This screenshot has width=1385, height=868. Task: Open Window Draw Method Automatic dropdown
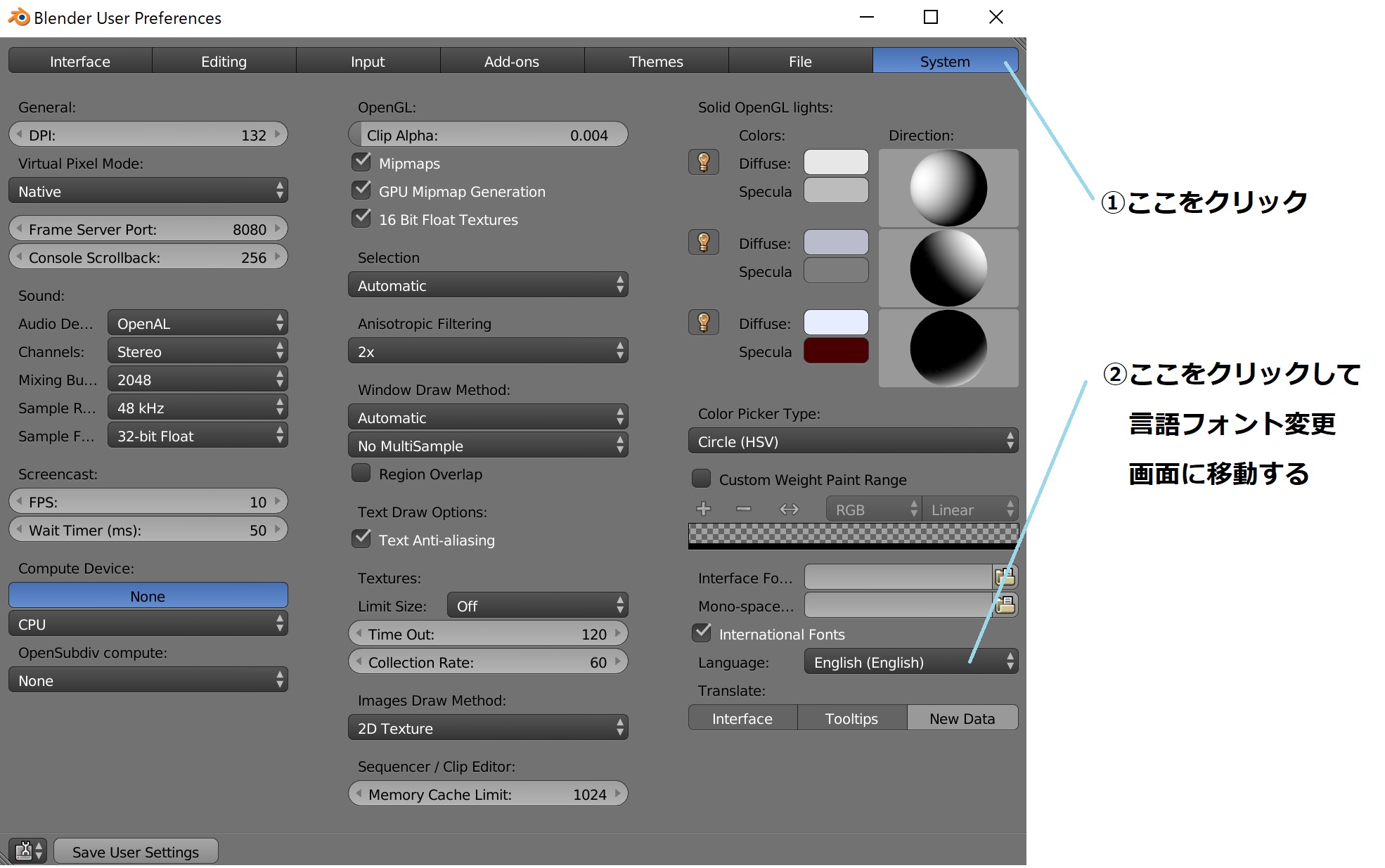pos(488,417)
